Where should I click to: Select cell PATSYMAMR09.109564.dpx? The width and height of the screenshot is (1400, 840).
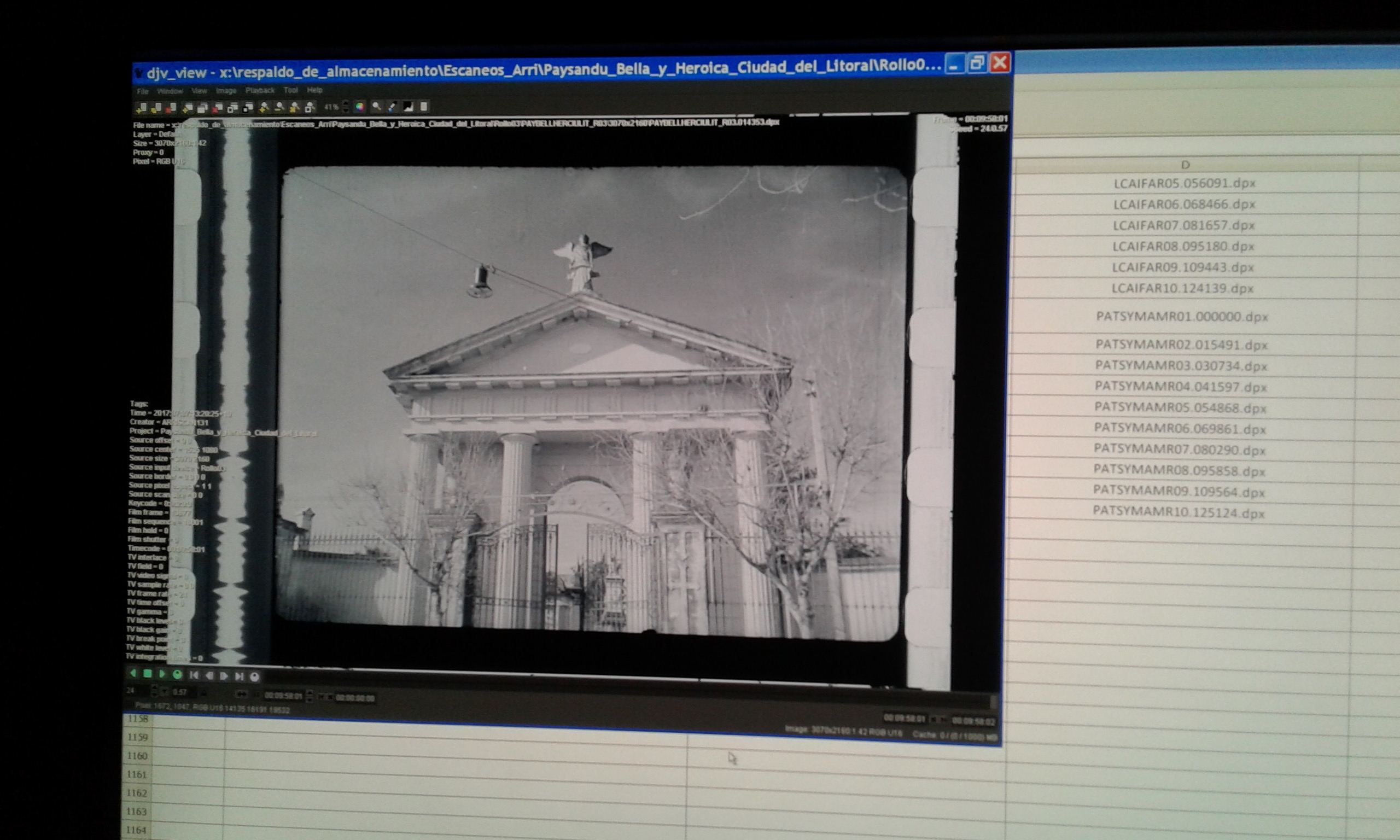click(x=1179, y=491)
